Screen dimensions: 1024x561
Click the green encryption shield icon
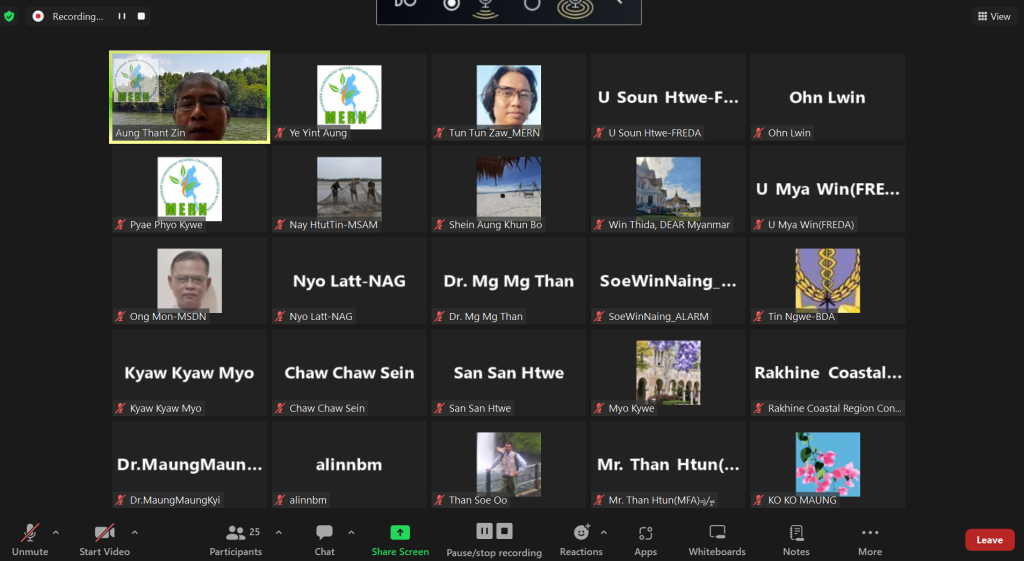pyautogui.click(x=10, y=16)
